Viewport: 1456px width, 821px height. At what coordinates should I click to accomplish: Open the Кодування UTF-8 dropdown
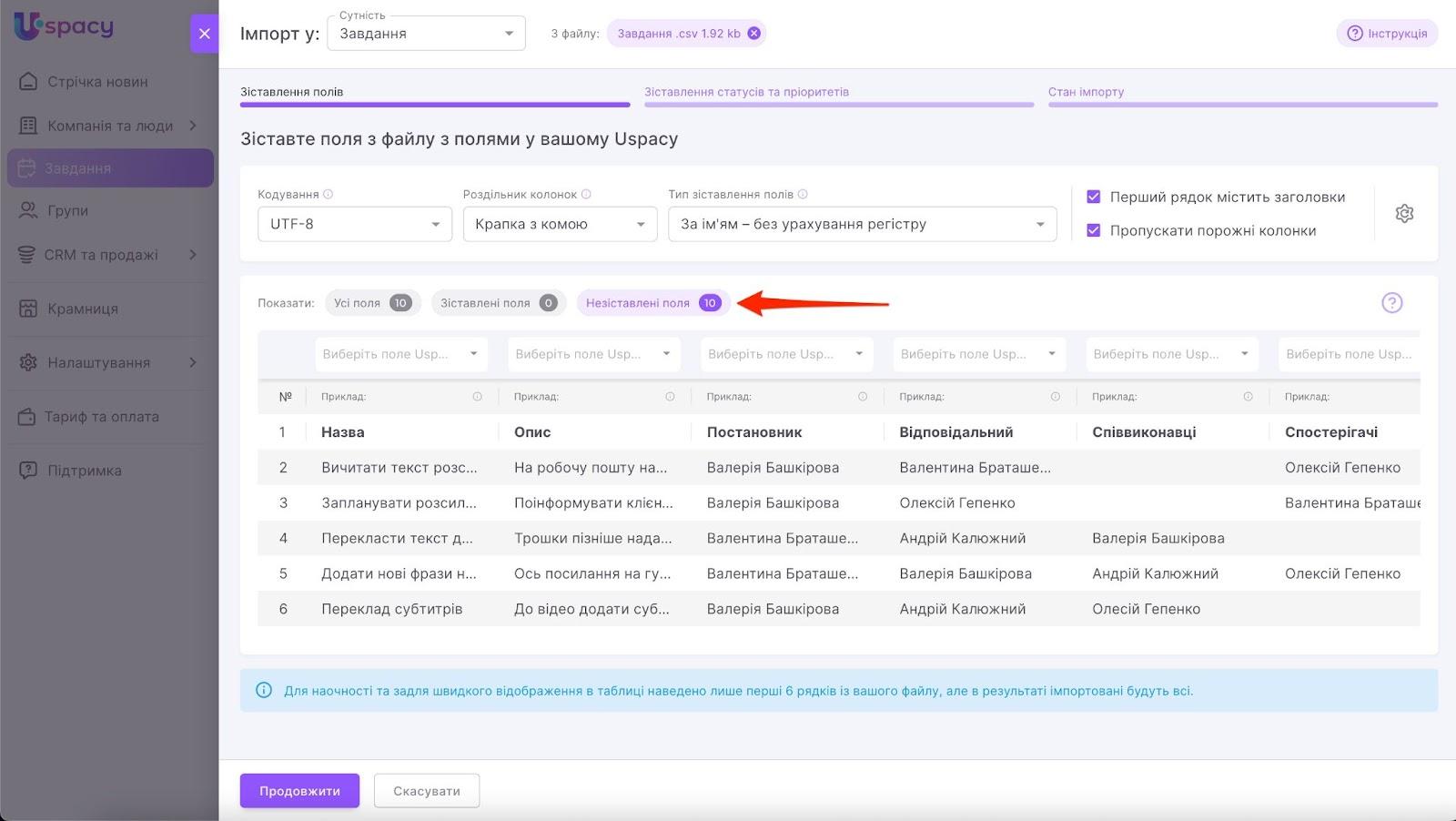354,224
